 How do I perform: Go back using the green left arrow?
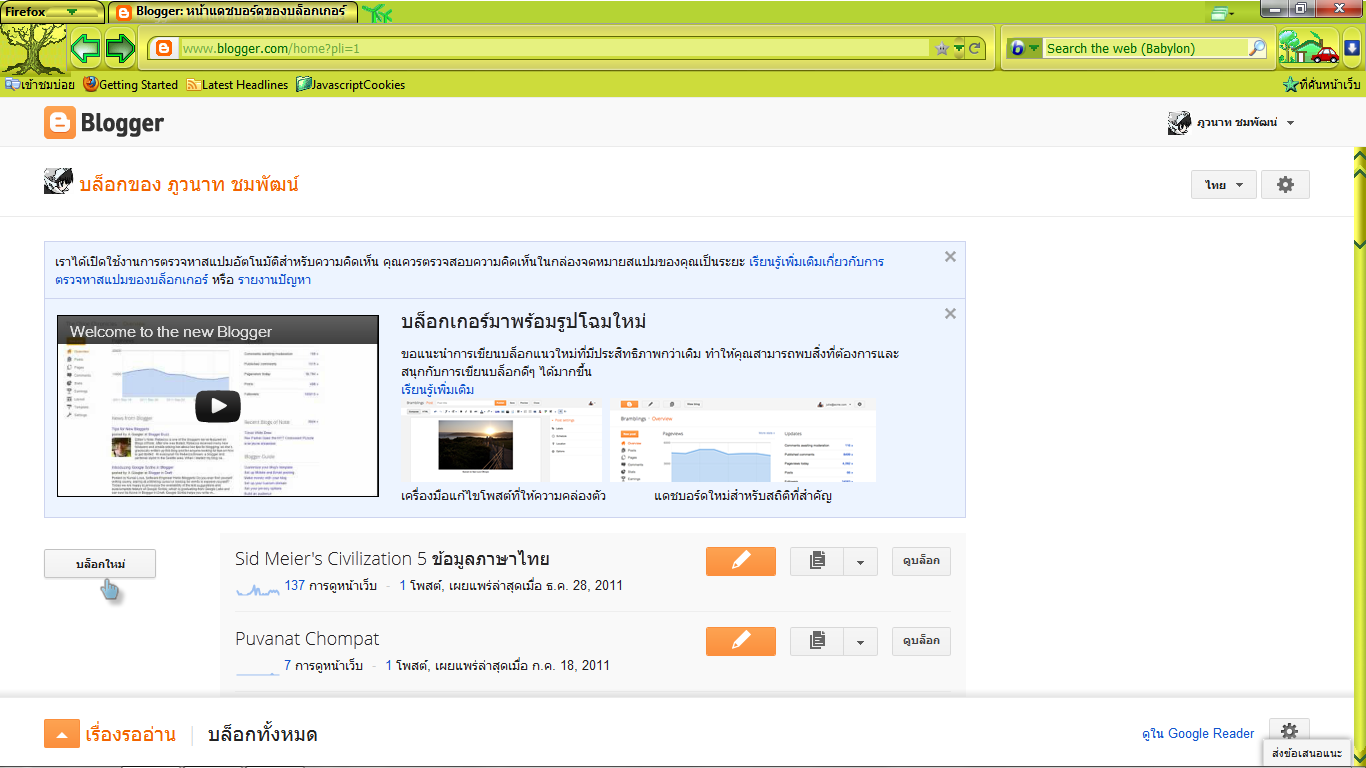point(85,47)
